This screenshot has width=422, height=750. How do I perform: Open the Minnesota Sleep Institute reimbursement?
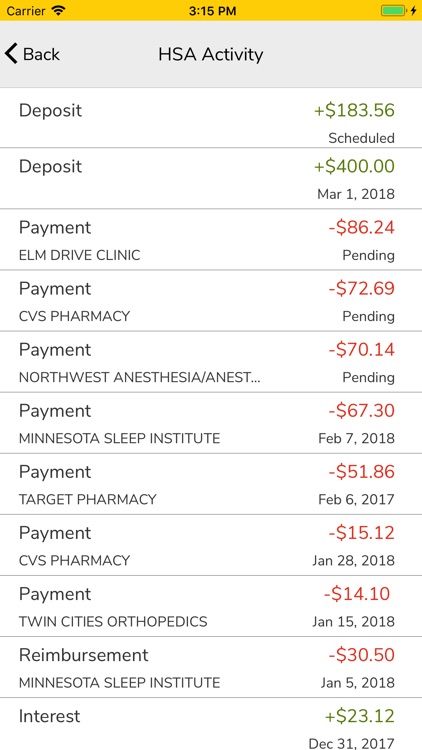tap(211, 667)
